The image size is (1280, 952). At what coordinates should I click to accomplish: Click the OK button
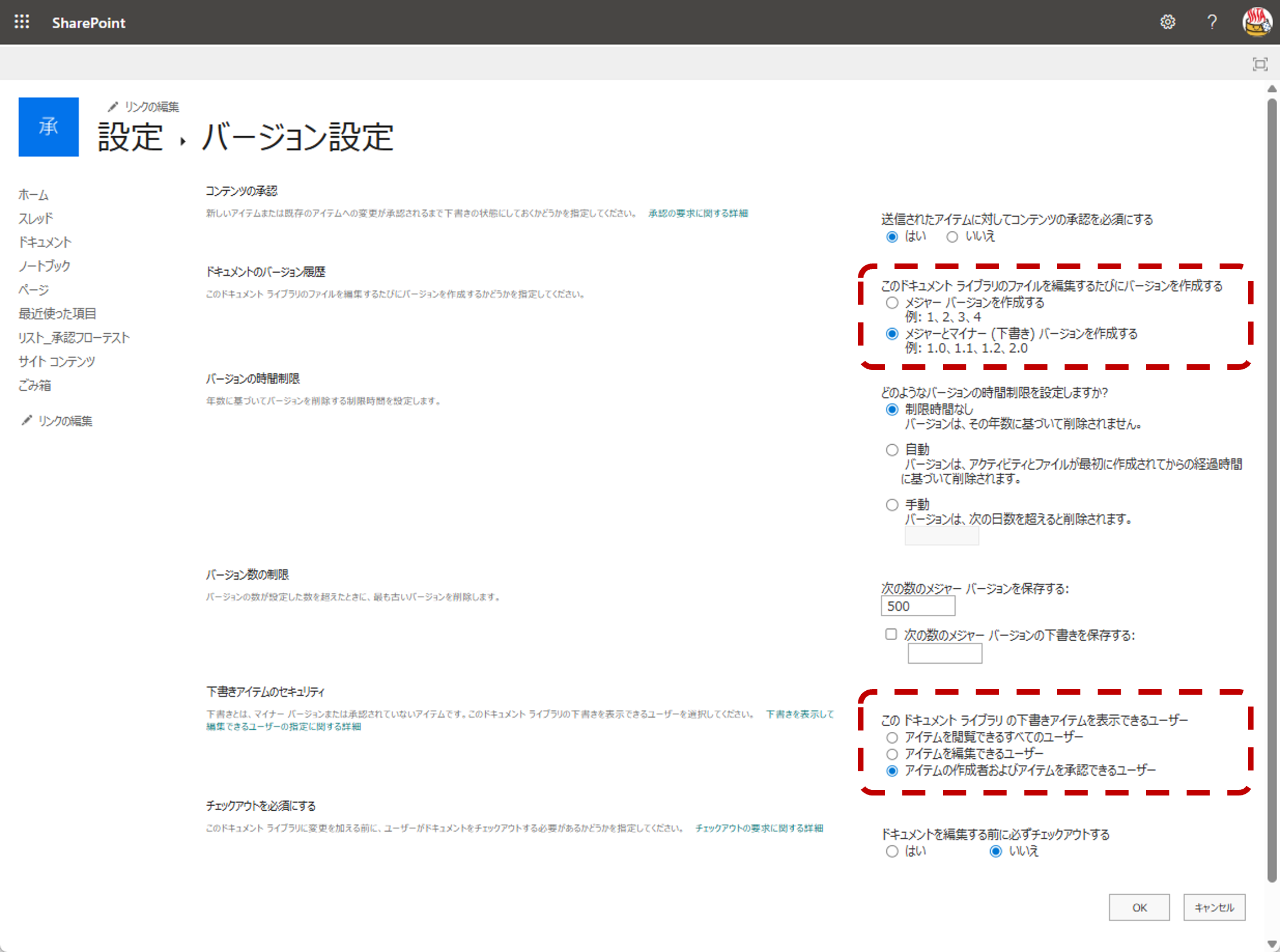(1139, 908)
